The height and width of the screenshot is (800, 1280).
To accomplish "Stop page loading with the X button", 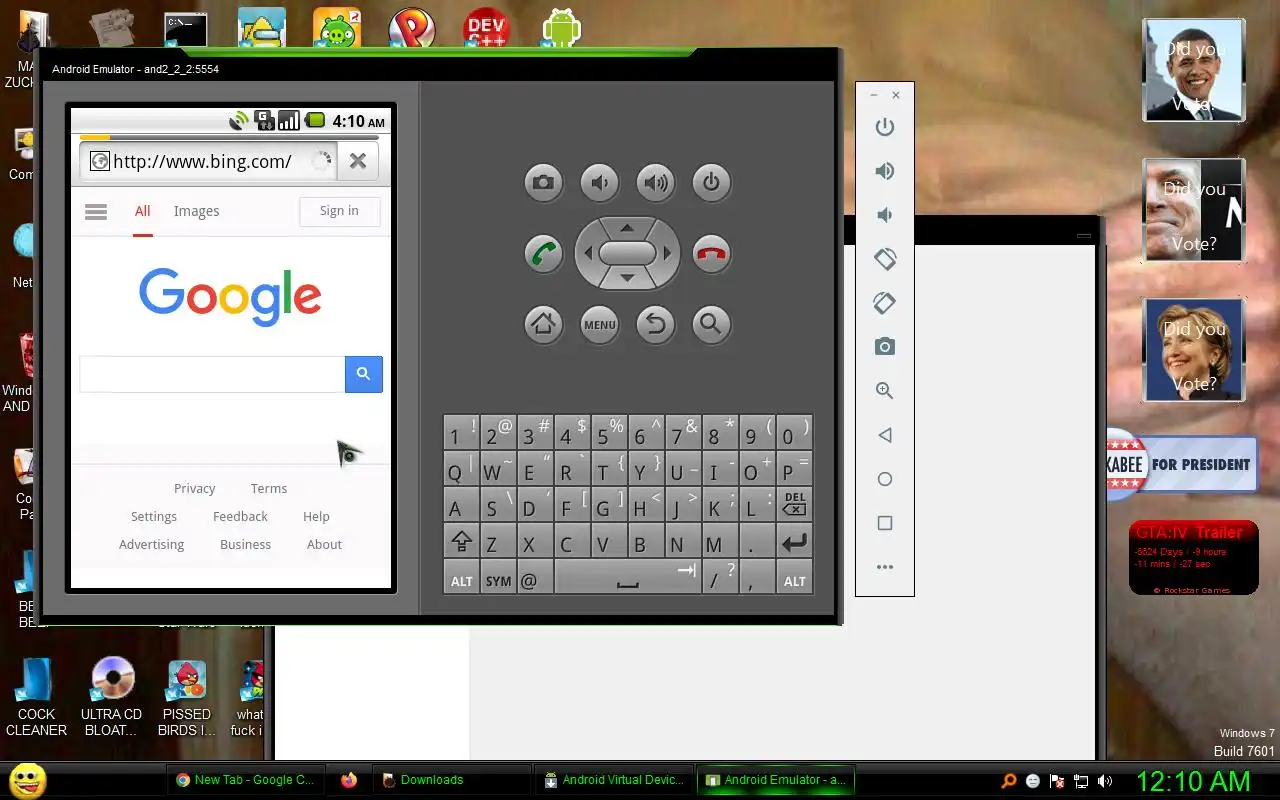I will point(358,161).
